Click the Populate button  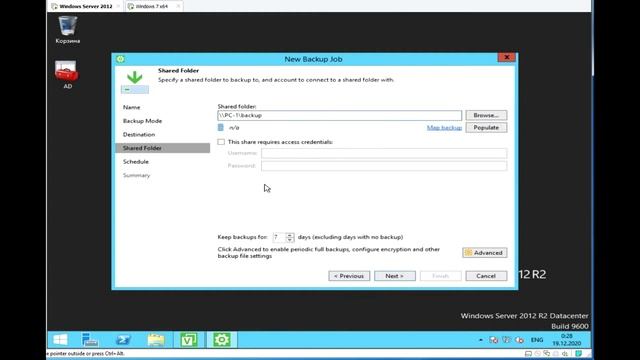click(x=486, y=127)
